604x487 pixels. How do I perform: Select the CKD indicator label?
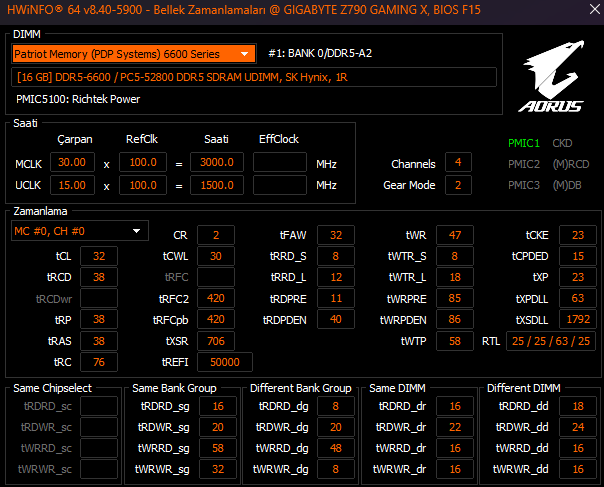point(562,143)
